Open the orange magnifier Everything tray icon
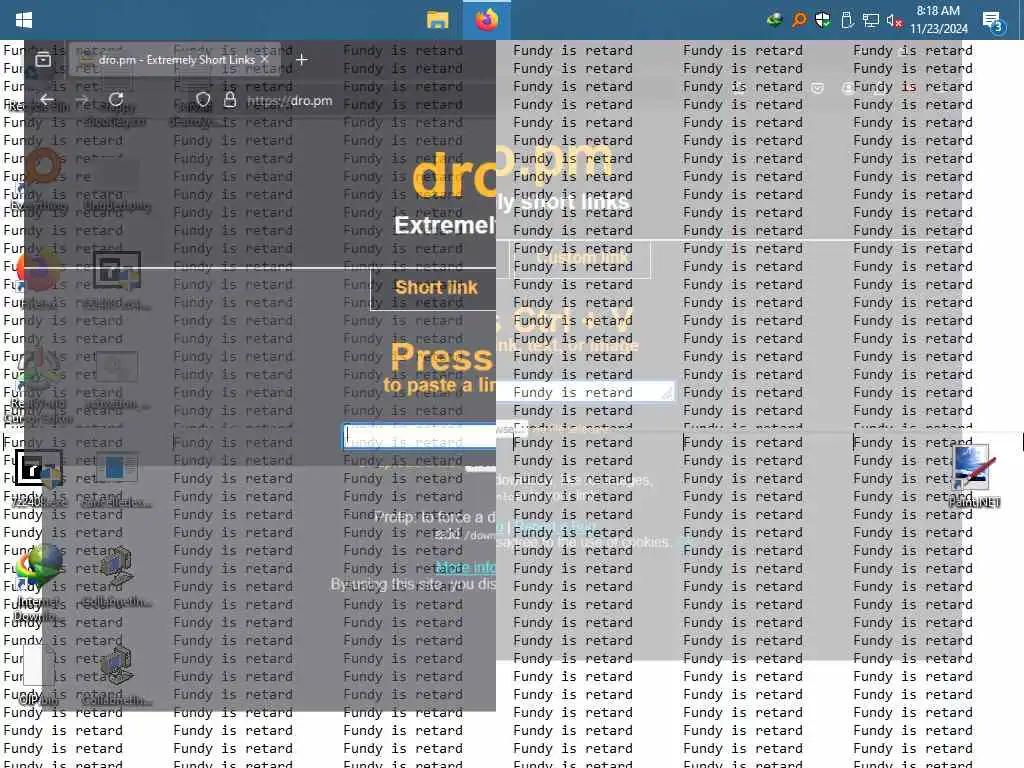 799,20
